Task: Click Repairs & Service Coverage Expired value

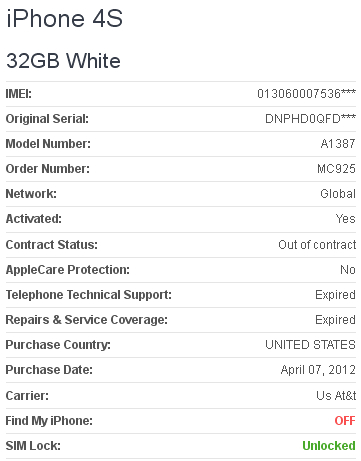Action: (x=335, y=320)
